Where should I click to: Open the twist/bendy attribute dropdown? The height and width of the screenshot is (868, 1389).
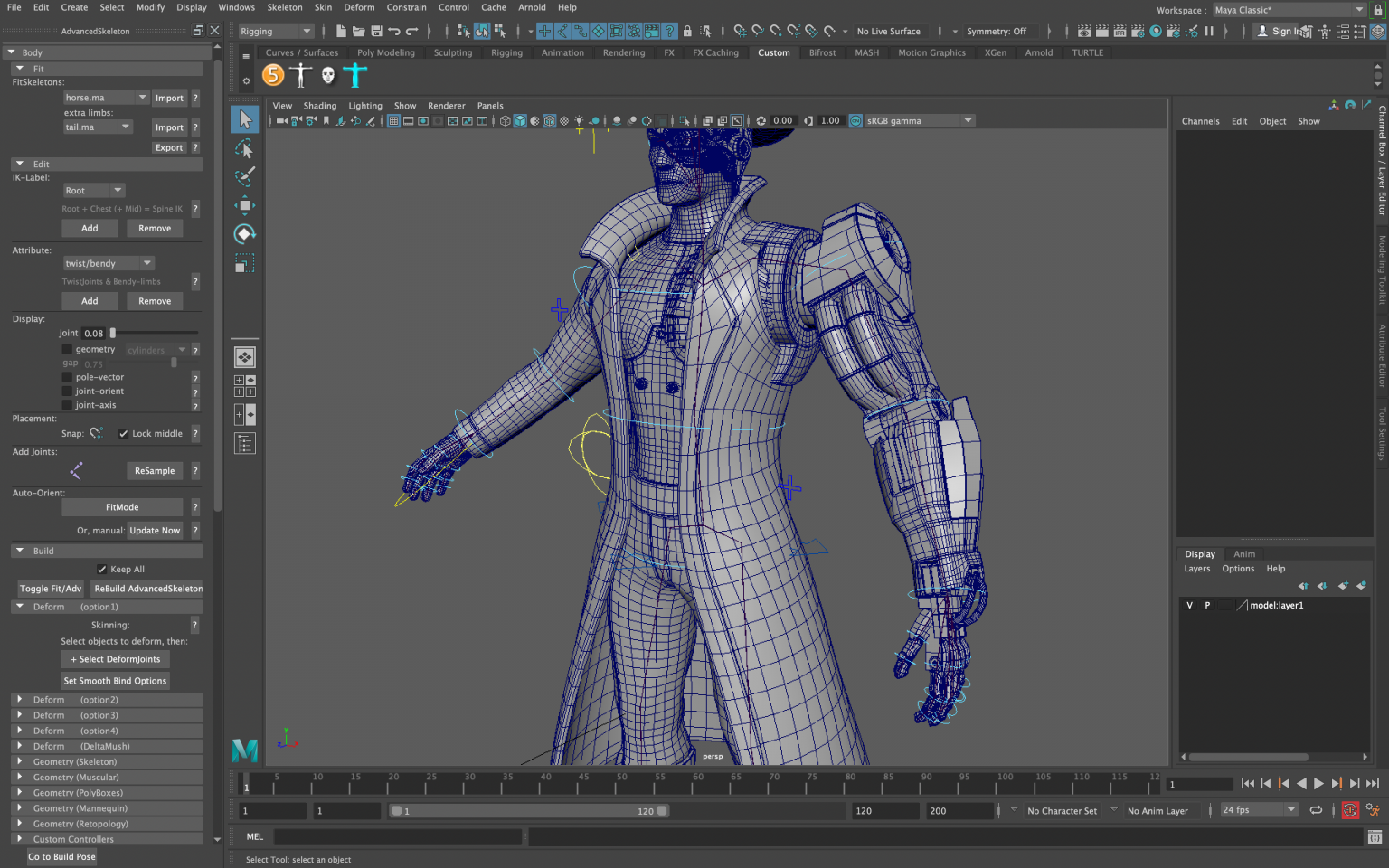109,263
